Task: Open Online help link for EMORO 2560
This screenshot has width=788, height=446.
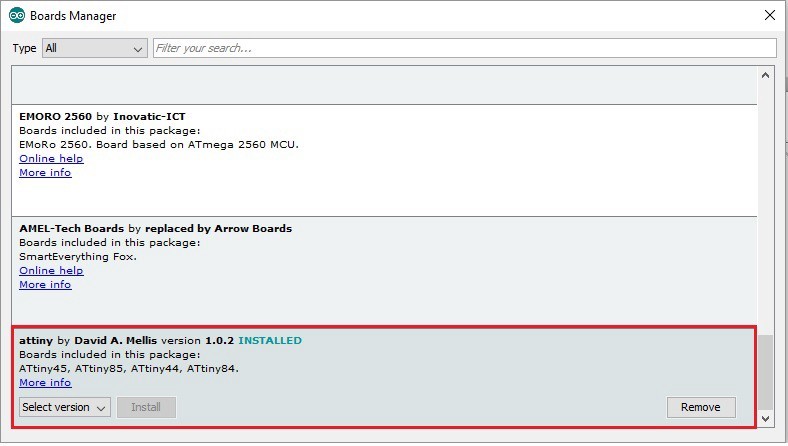Action: tap(51, 158)
